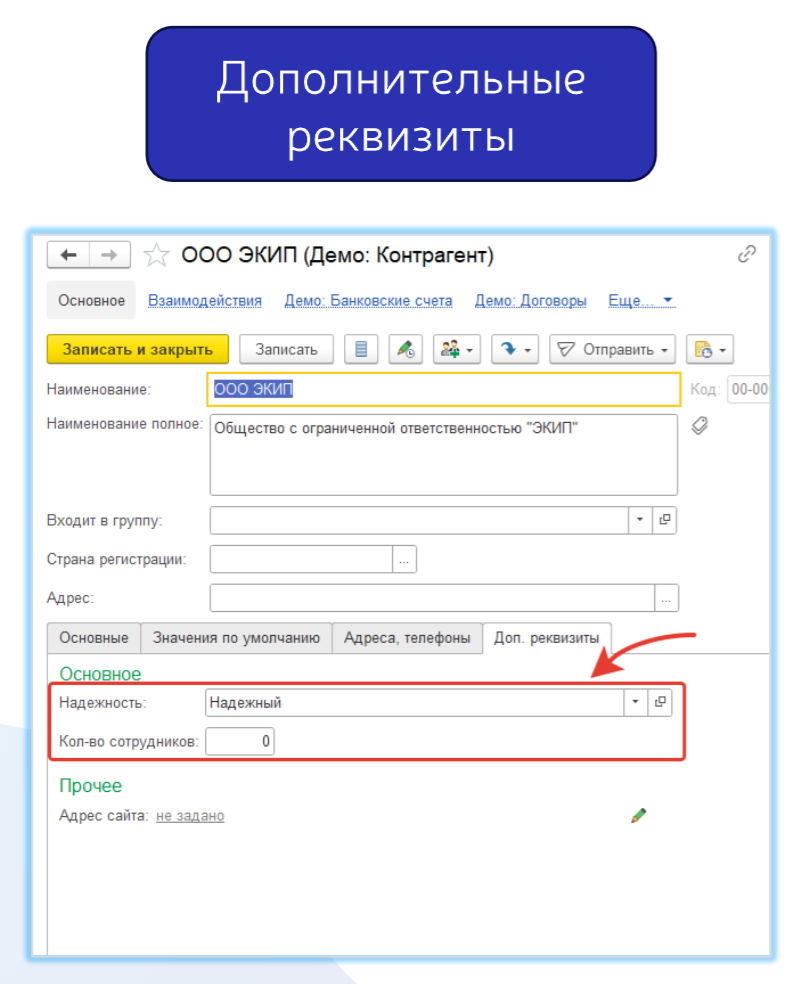Open the report list icon in toolbar
The height and width of the screenshot is (984, 794).
pyautogui.click(x=361, y=349)
